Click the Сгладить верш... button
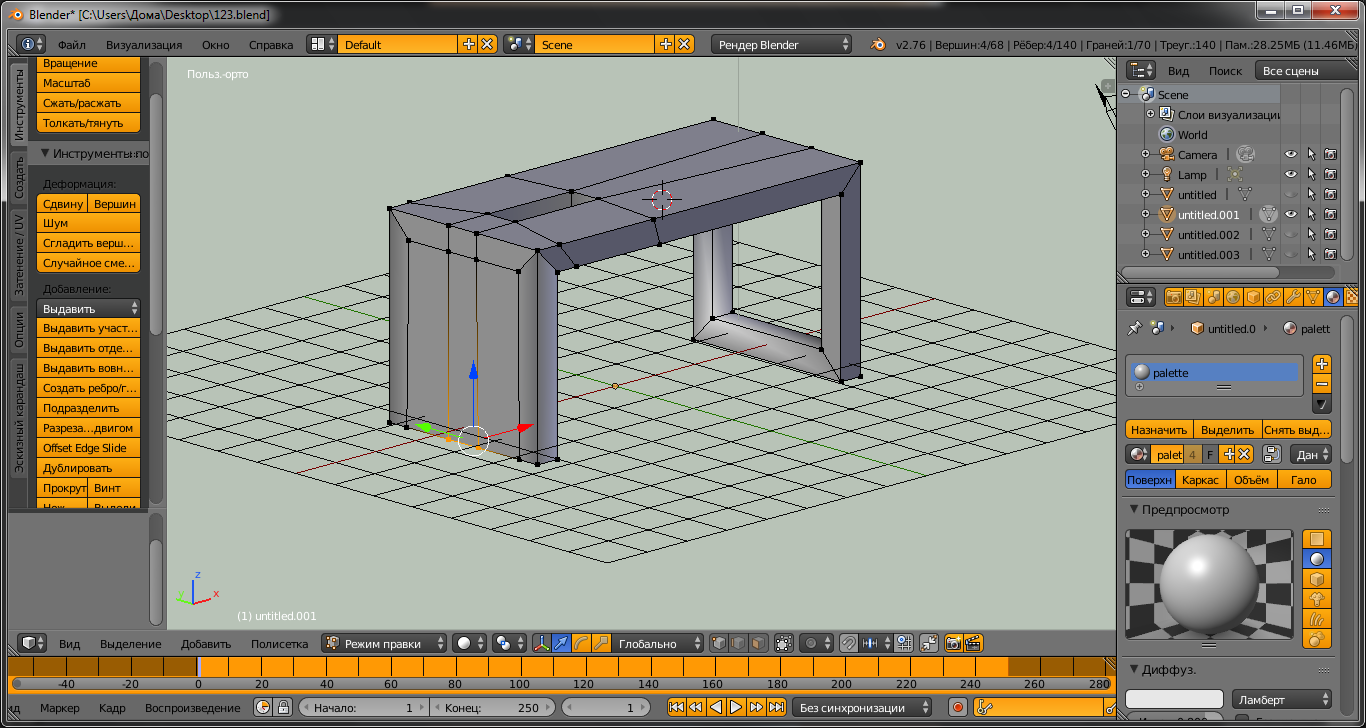This screenshot has height=728, width=1366. pyautogui.click(x=89, y=243)
